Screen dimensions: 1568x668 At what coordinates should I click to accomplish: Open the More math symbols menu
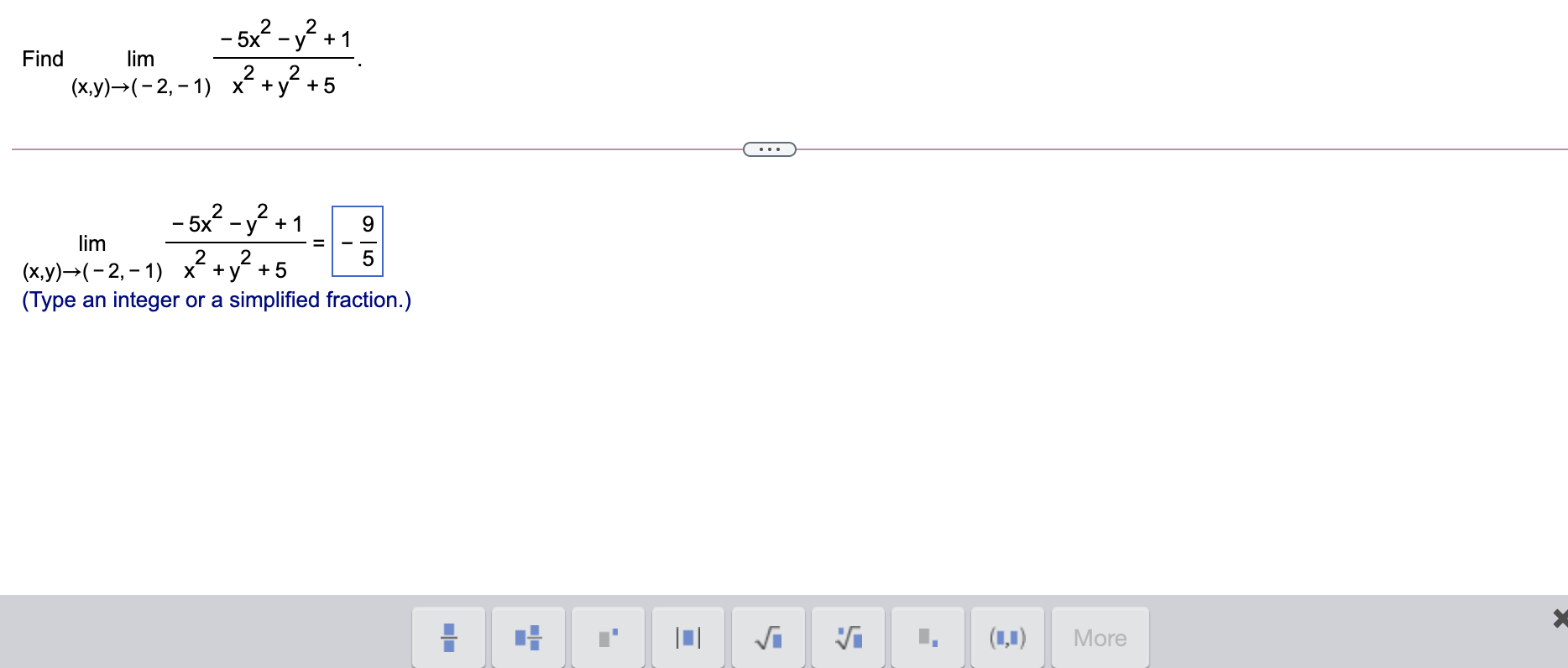pos(1100,638)
